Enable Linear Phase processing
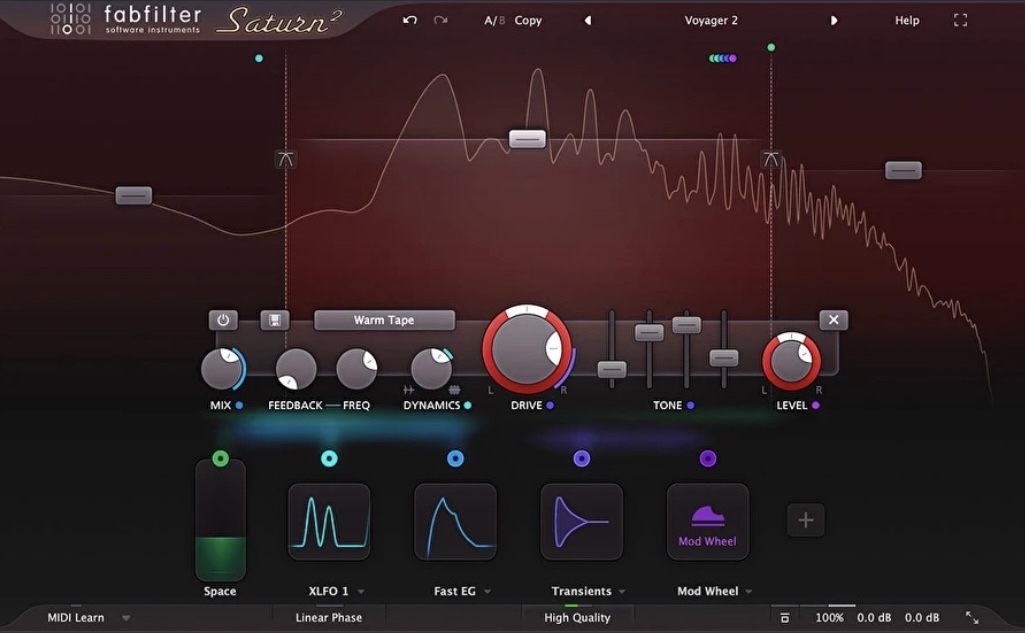 click(x=329, y=617)
